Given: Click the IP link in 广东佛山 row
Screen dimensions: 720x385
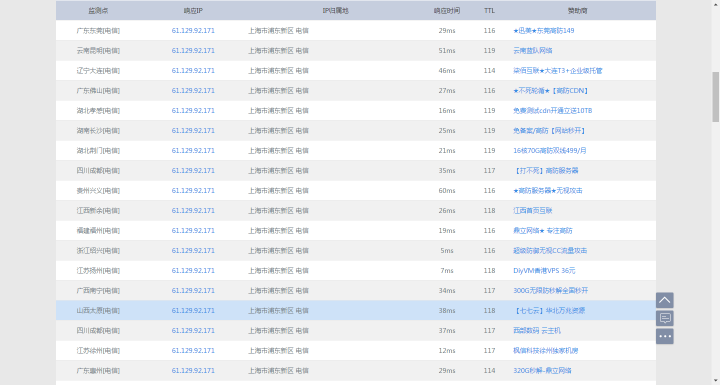Looking at the screenshot, I should point(193,91).
